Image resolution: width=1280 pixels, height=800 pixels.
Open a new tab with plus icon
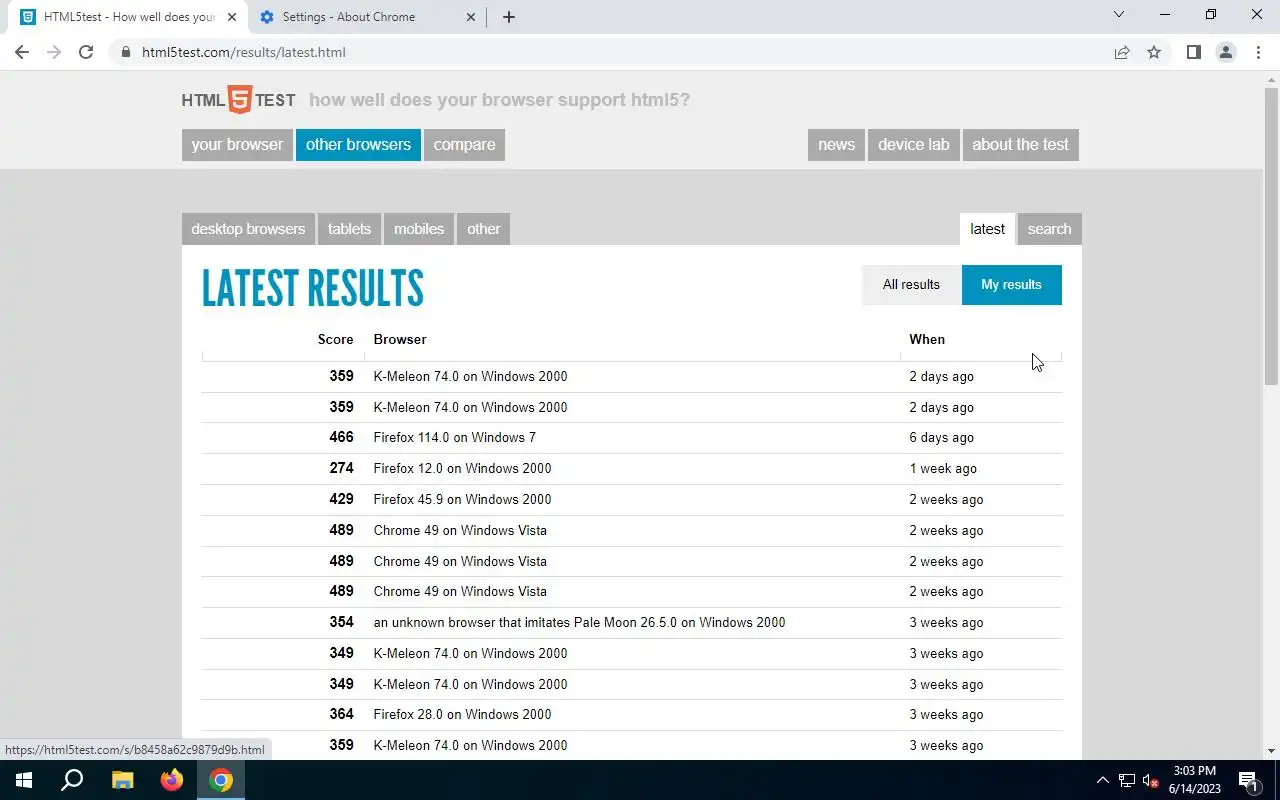[508, 17]
